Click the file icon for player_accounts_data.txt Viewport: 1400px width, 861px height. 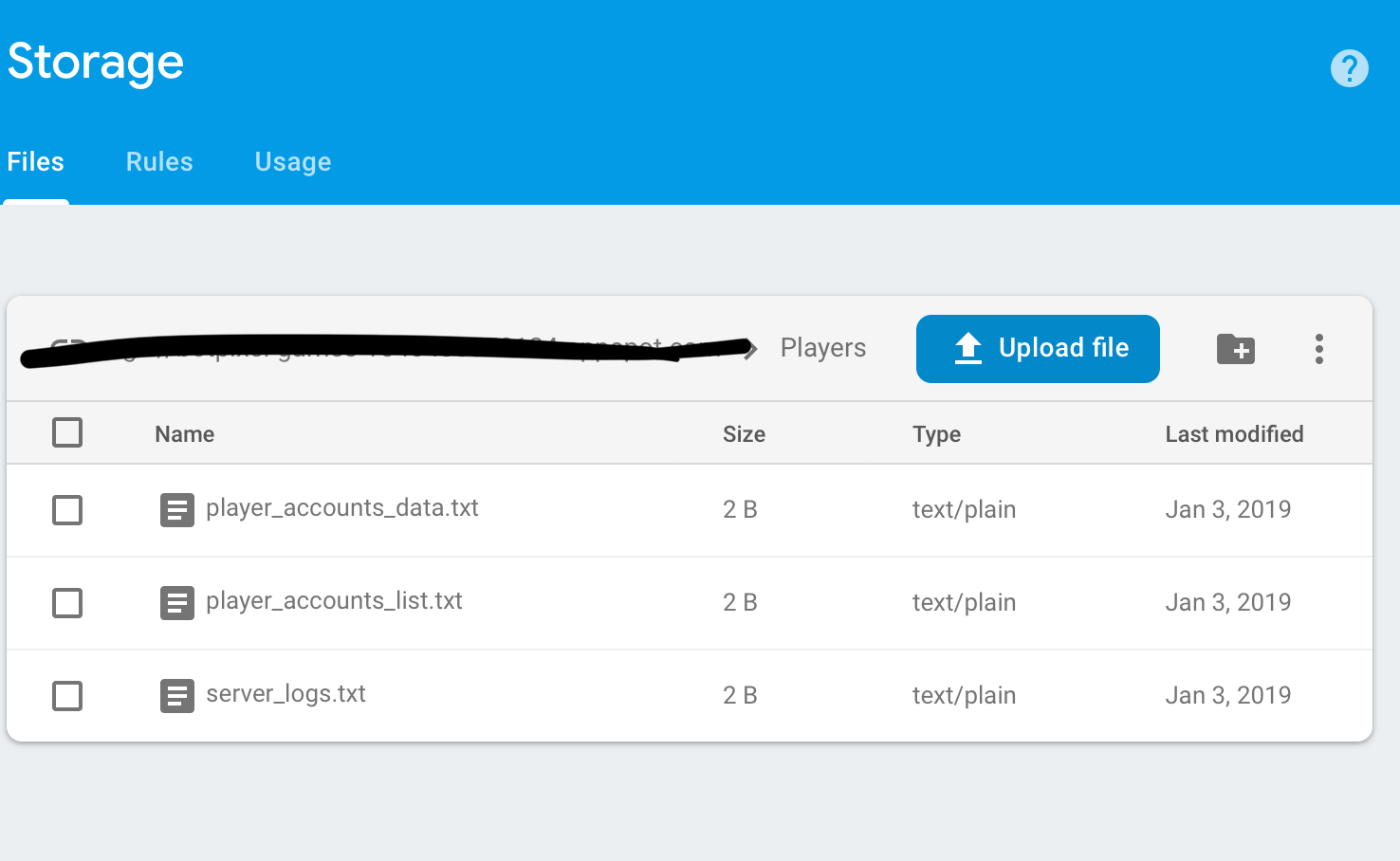(x=176, y=510)
